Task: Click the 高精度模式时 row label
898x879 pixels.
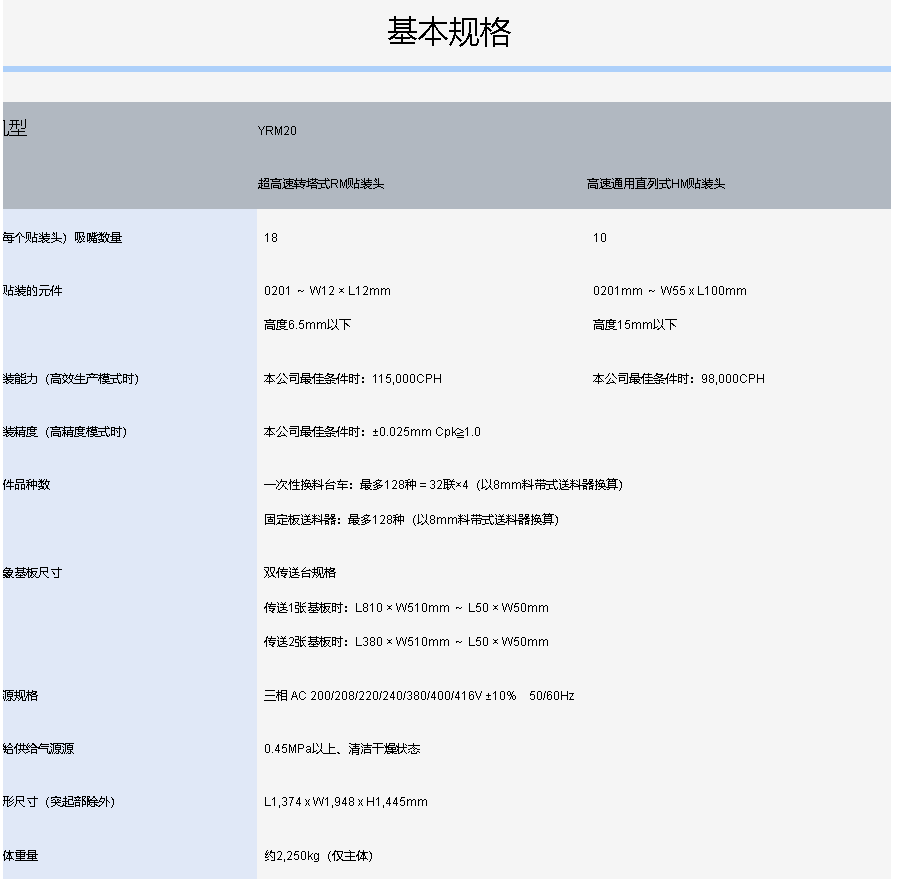Action: tap(65, 432)
